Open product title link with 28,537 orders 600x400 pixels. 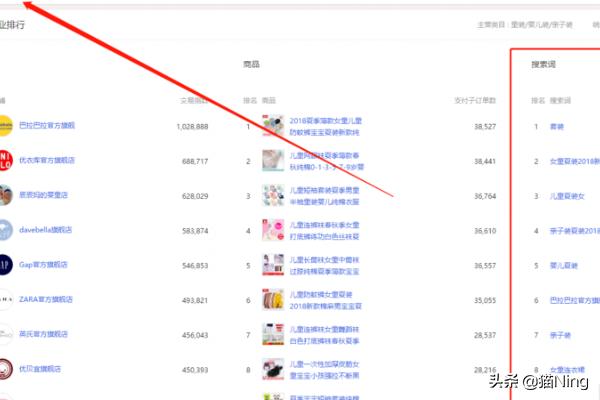click(x=324, y=335)
